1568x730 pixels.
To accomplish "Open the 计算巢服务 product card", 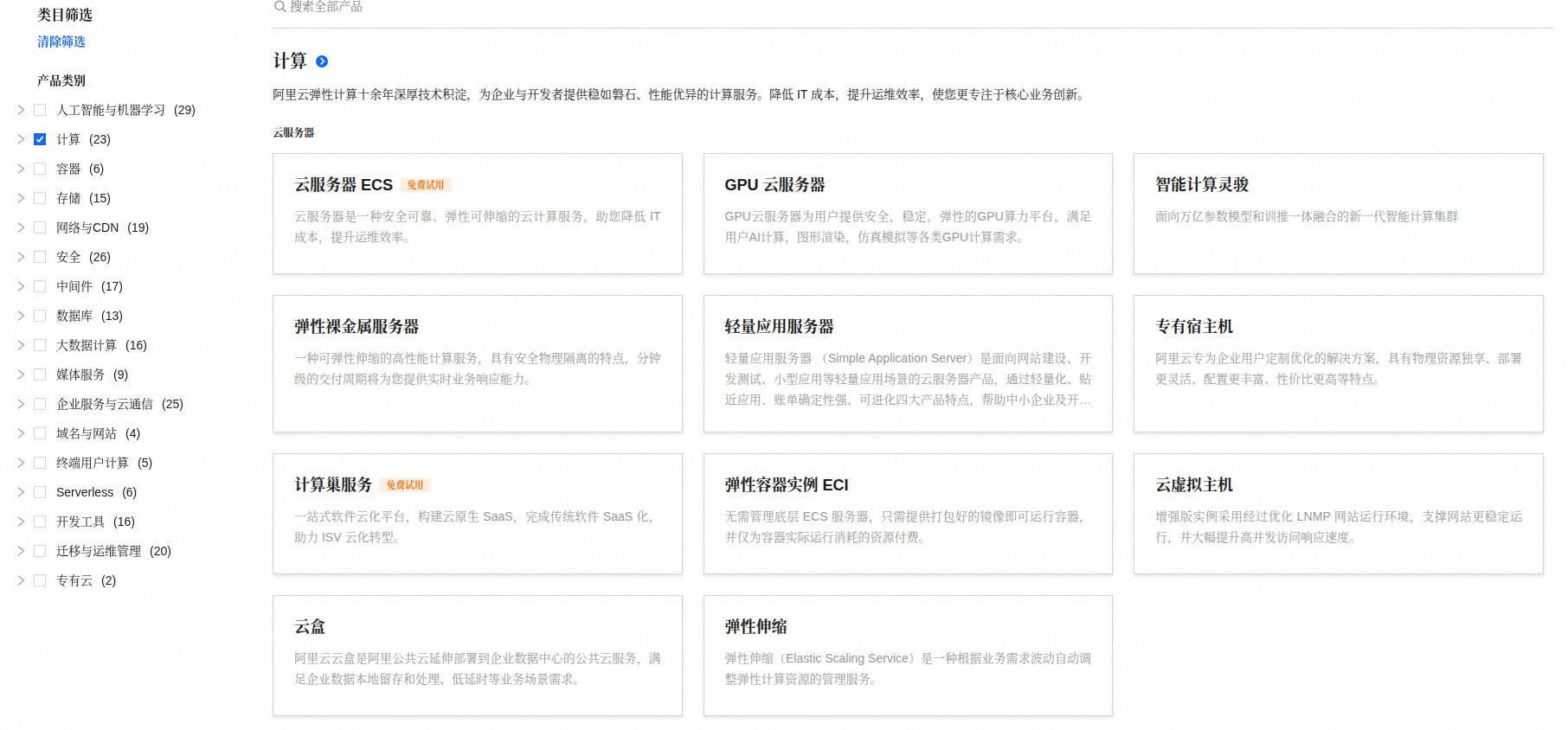I will pos(478,514).
